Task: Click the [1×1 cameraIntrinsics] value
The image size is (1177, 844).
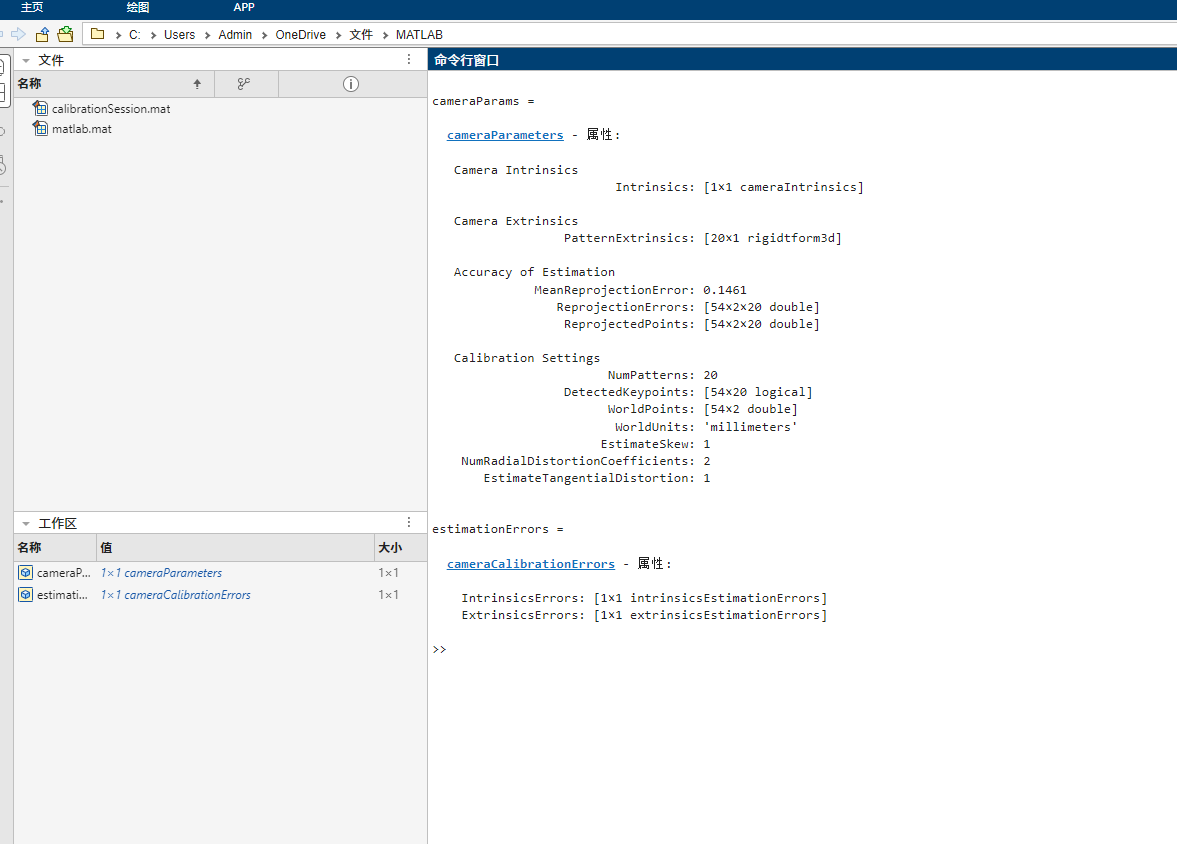Action: pyautogui.click(x=784, y=187)
